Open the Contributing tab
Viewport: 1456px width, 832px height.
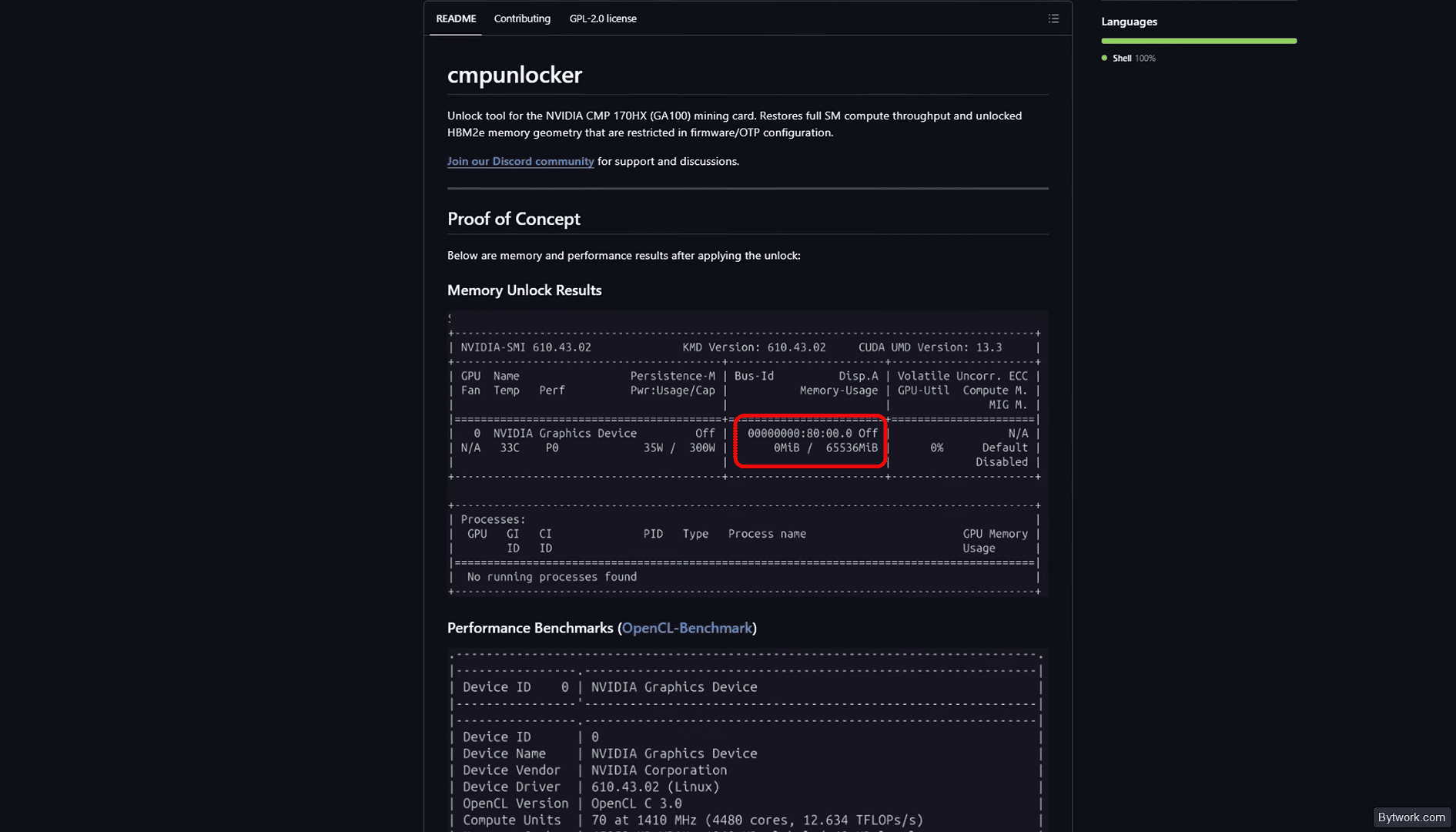point(522,18)
